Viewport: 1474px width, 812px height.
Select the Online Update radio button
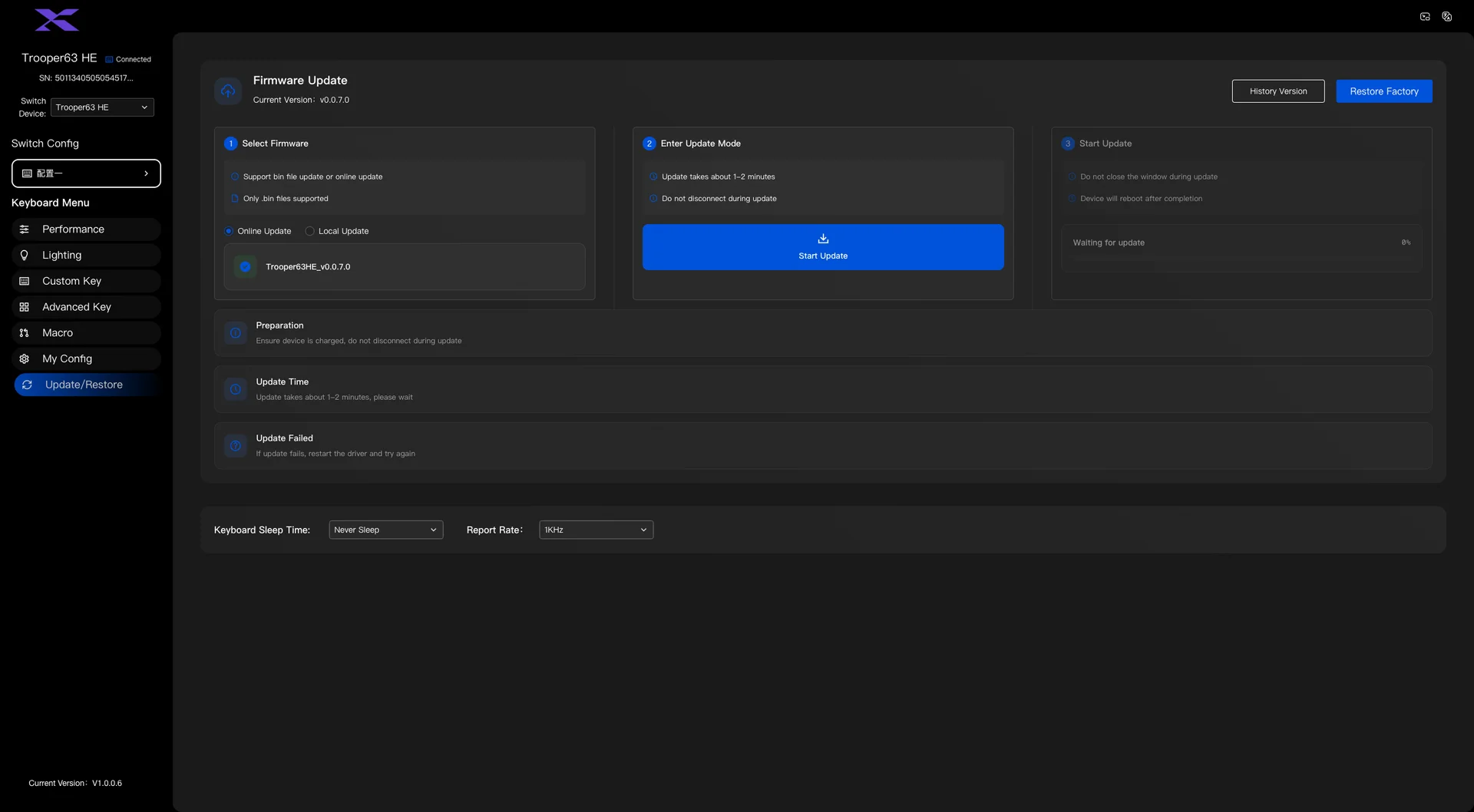(229, 231)
